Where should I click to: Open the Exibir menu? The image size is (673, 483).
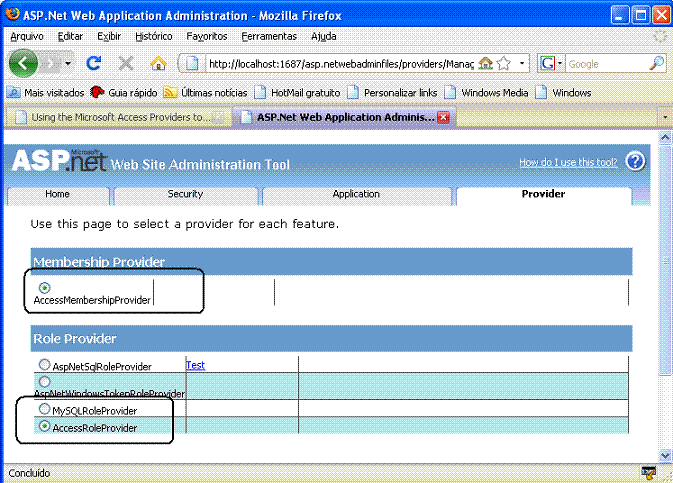(x=109, y=36)
